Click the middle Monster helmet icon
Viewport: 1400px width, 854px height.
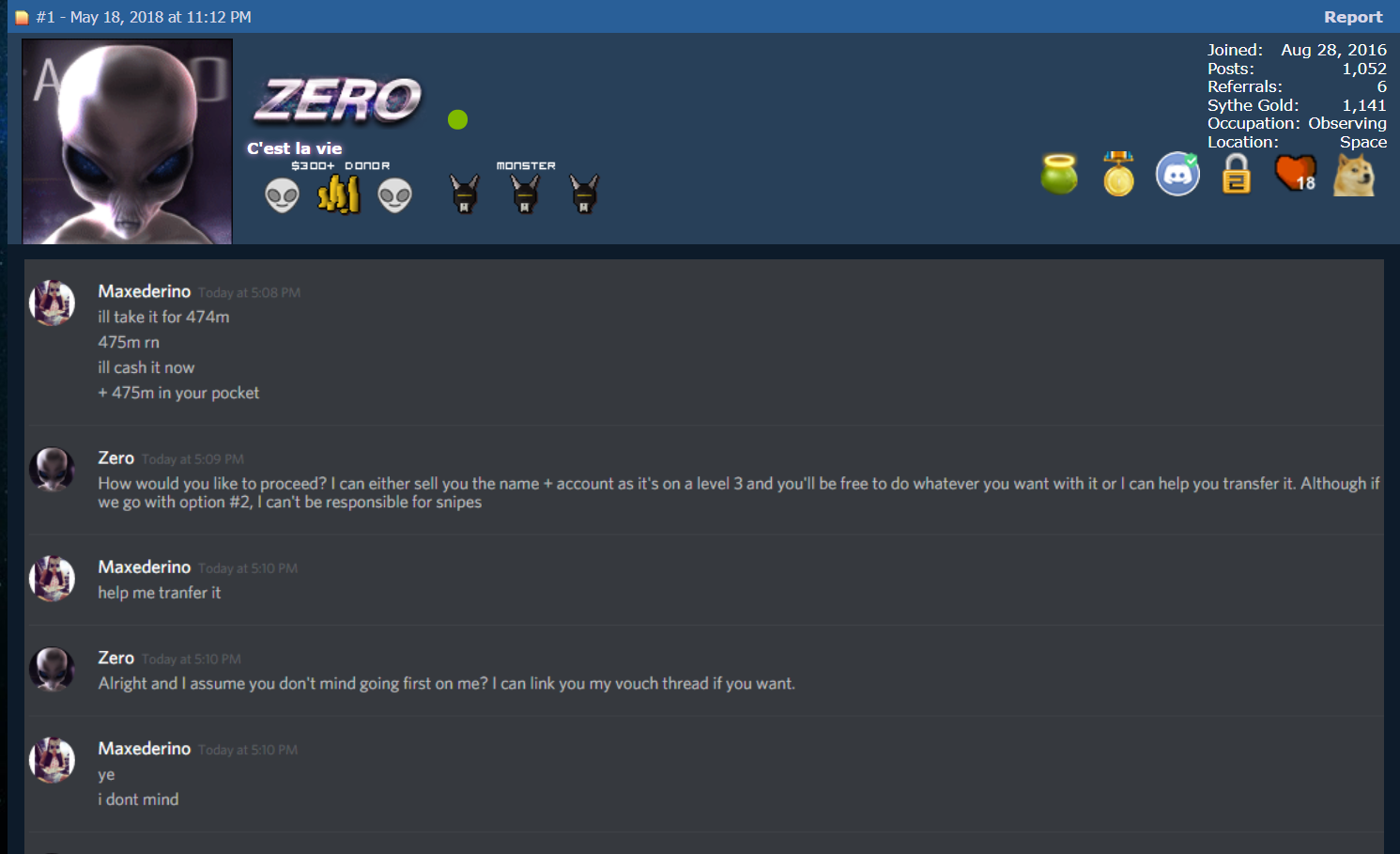[525, 194]
